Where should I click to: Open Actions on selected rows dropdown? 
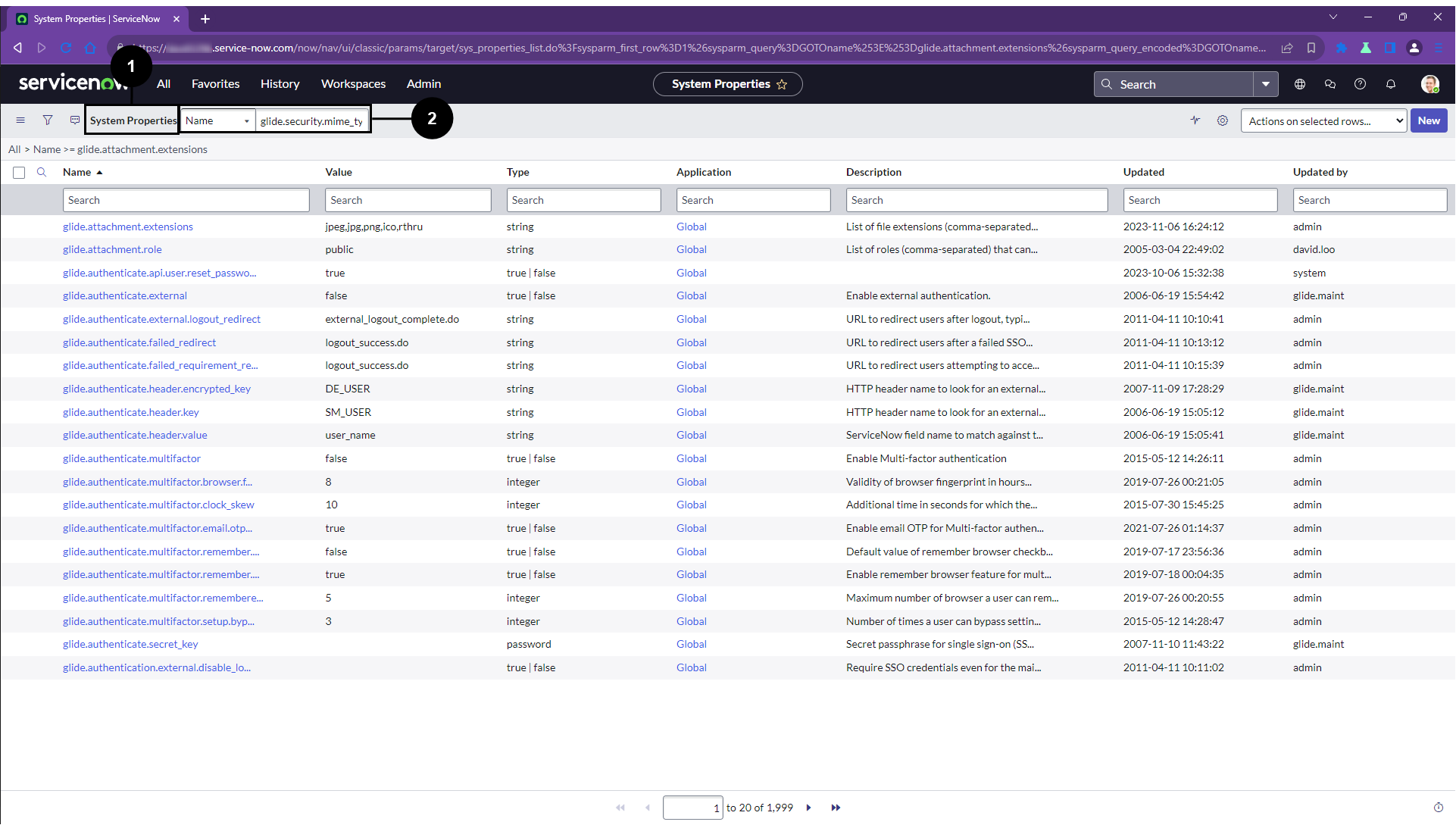tap(1323, 121)
